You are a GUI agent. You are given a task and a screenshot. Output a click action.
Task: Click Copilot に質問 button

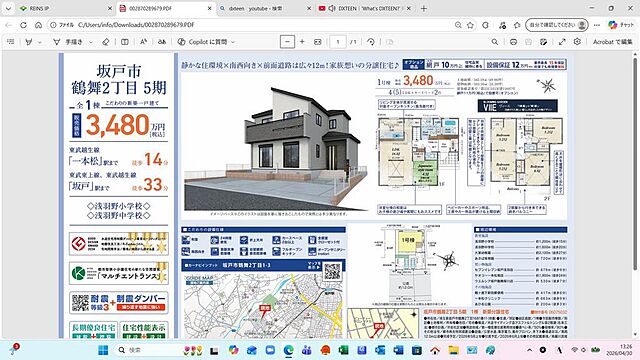[203, 42]
